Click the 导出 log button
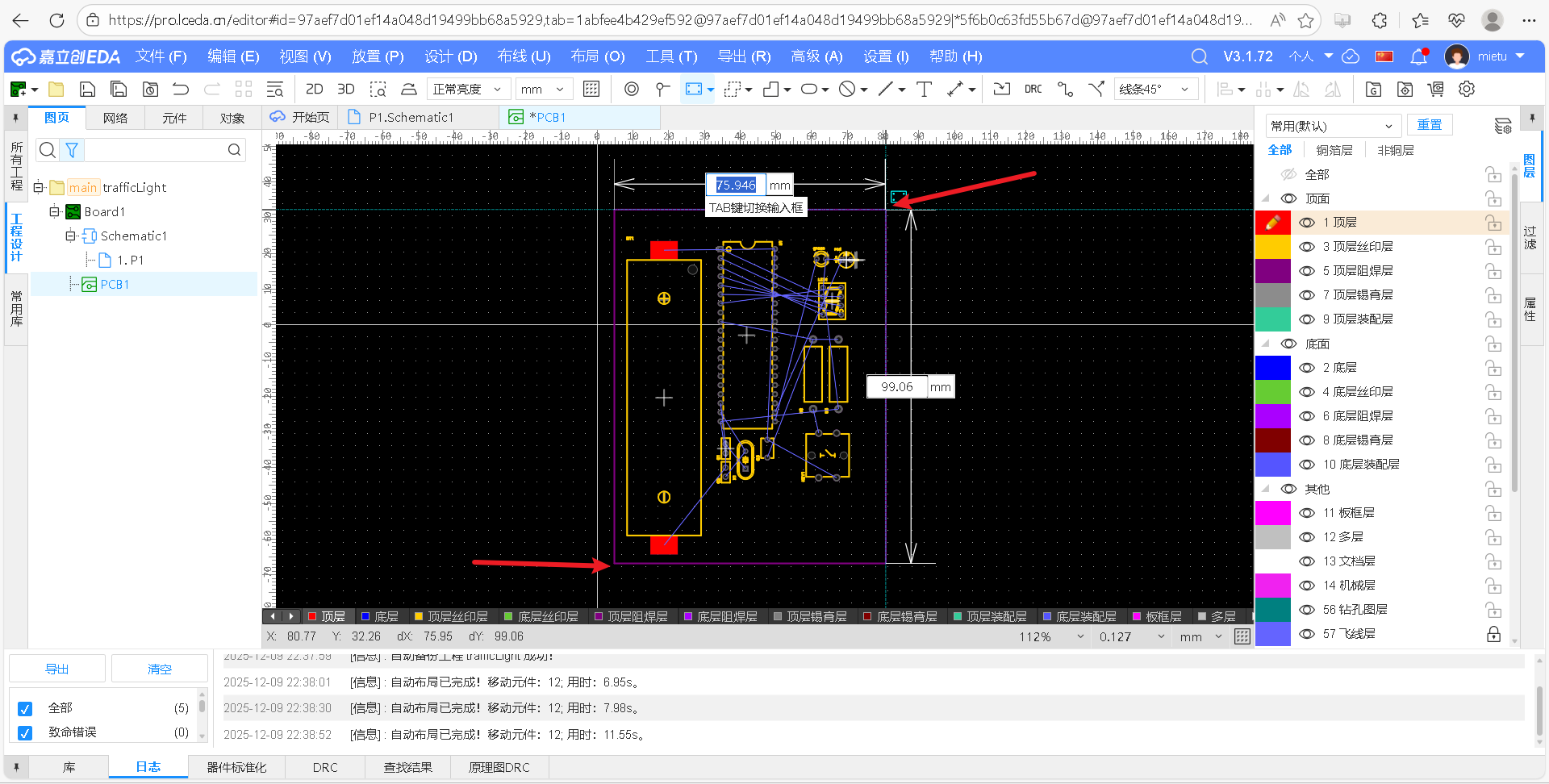The image size is (1549, 784). coord(57,669)
